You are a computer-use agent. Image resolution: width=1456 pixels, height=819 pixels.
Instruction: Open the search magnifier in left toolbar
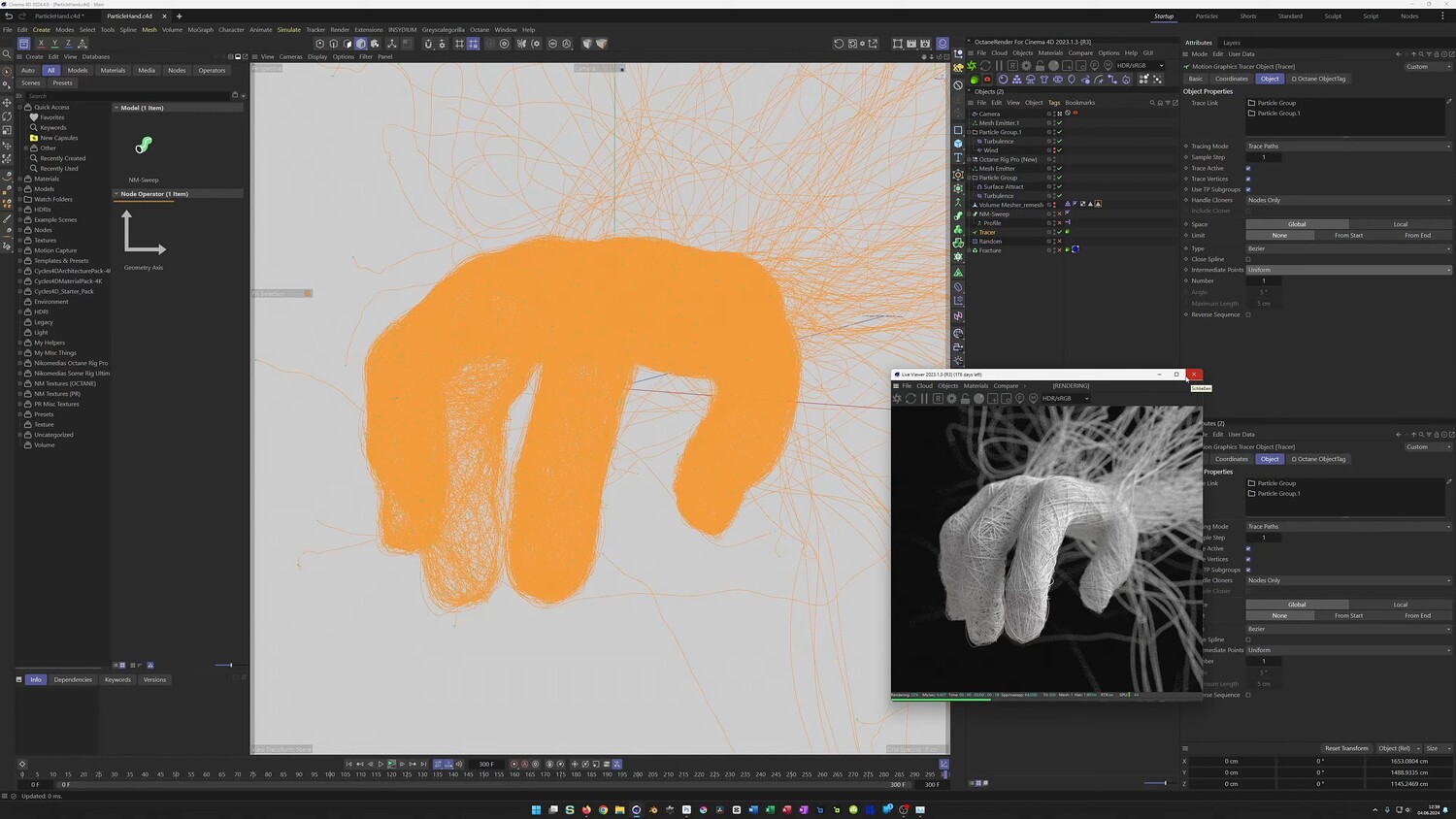[x=7, y=55]
